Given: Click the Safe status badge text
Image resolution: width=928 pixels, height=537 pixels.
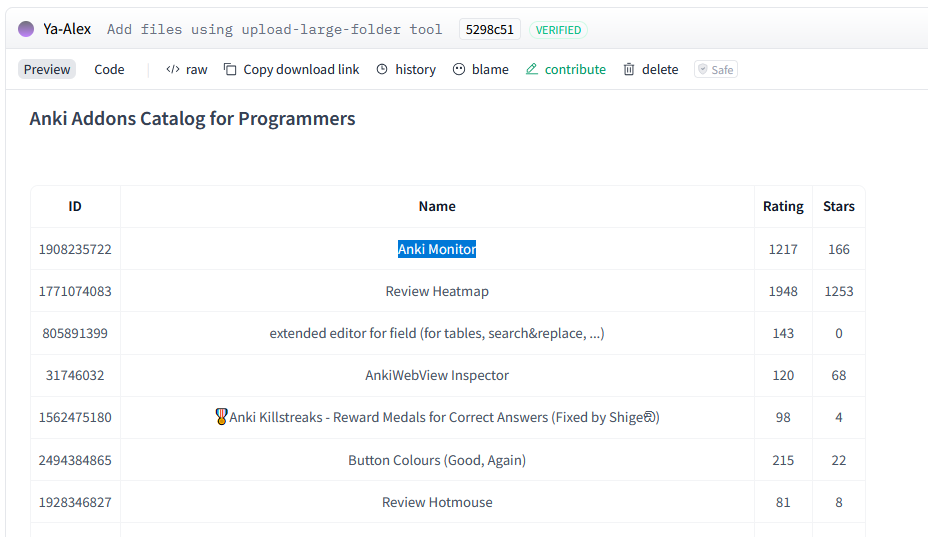Looking at the screenshot, I should (722, 70).
